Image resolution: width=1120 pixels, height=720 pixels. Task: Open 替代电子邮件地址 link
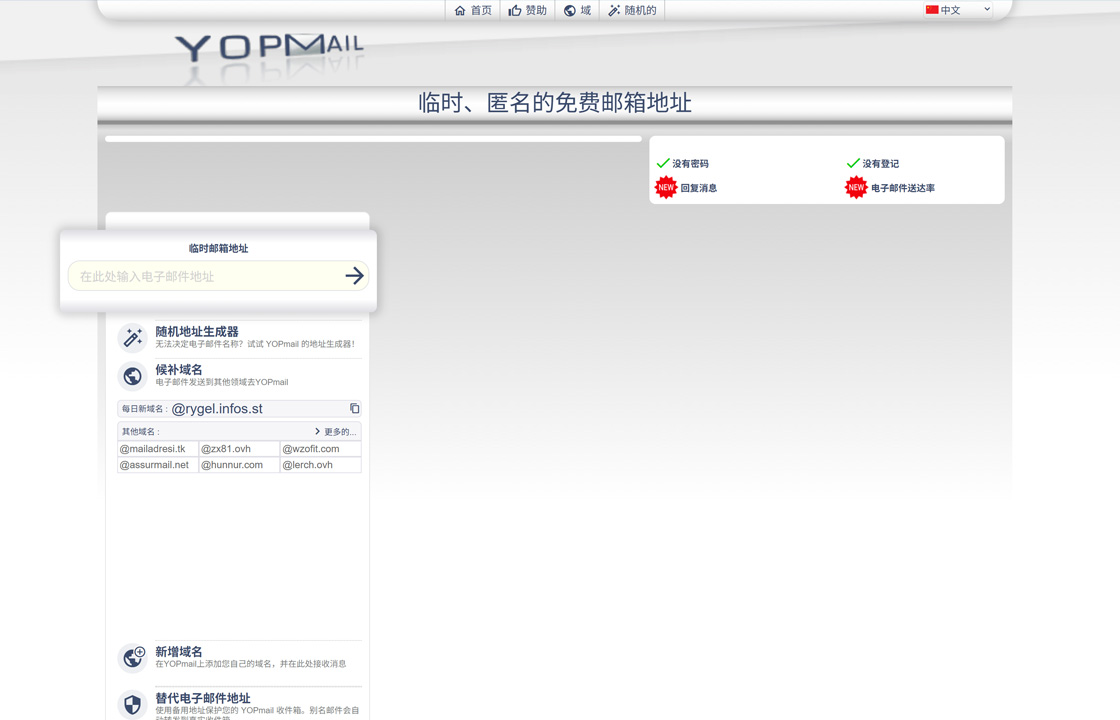click(x=203, y=698)
